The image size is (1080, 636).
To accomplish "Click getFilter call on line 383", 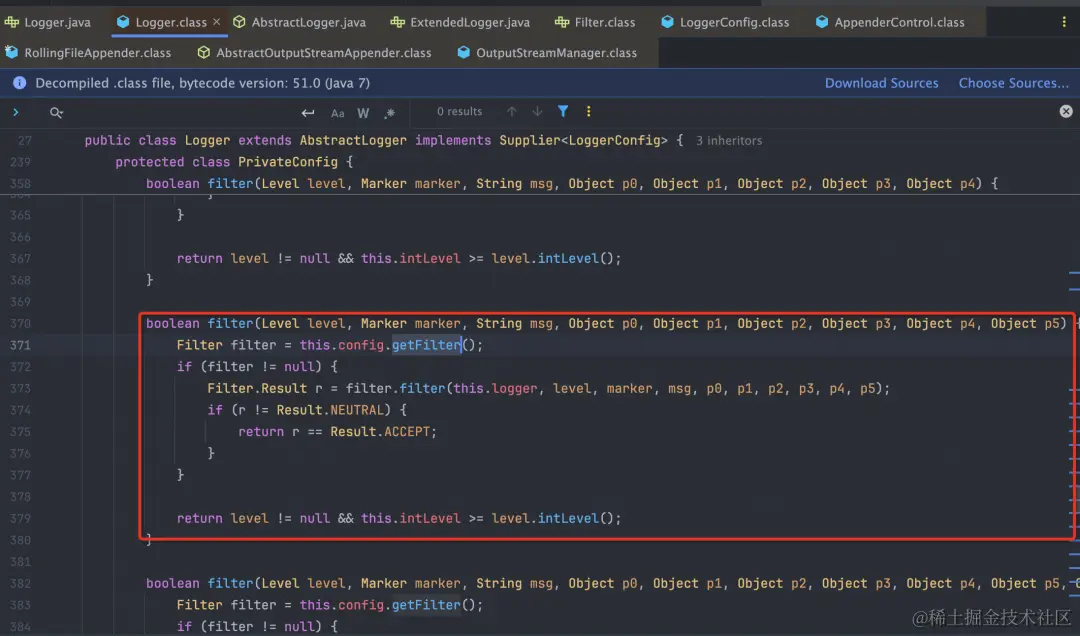I will [426, 605].
